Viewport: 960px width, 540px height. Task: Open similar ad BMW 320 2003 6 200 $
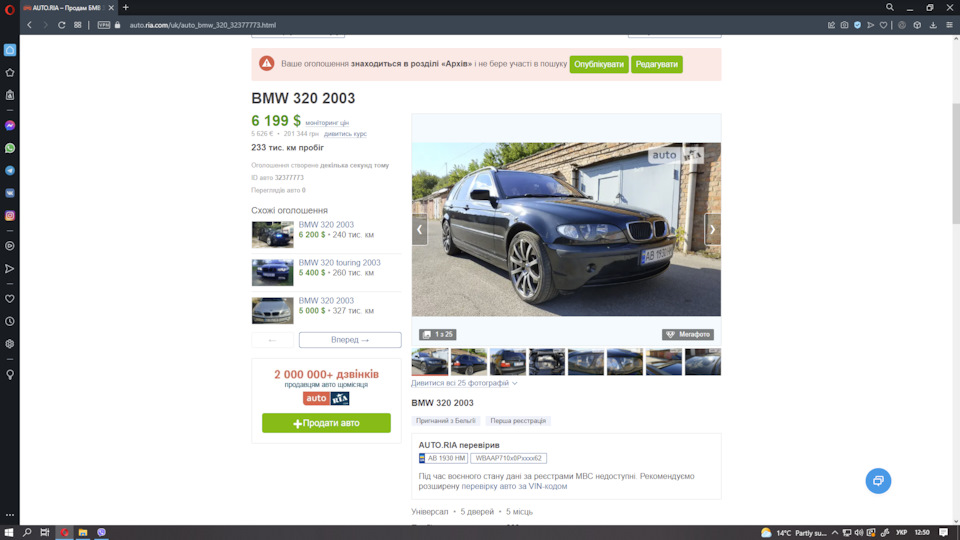(326, 234)
